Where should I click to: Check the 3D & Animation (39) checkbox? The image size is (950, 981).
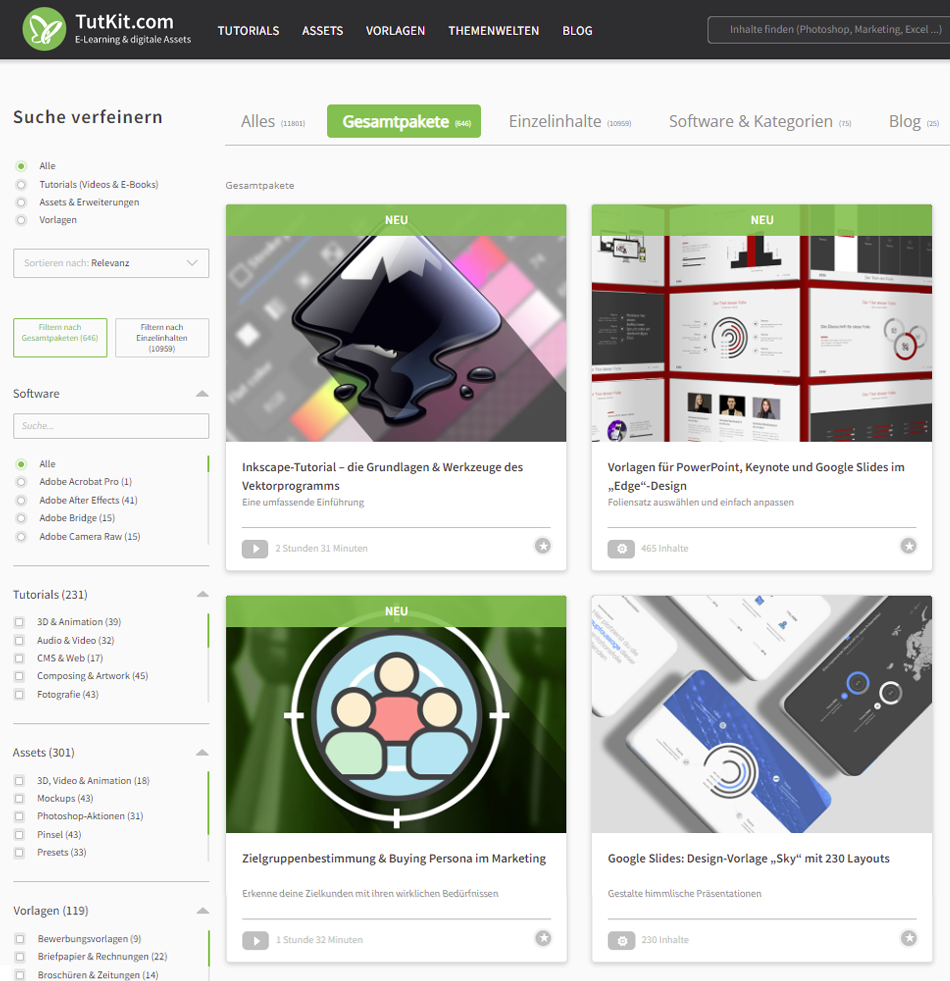click(19, 622)
